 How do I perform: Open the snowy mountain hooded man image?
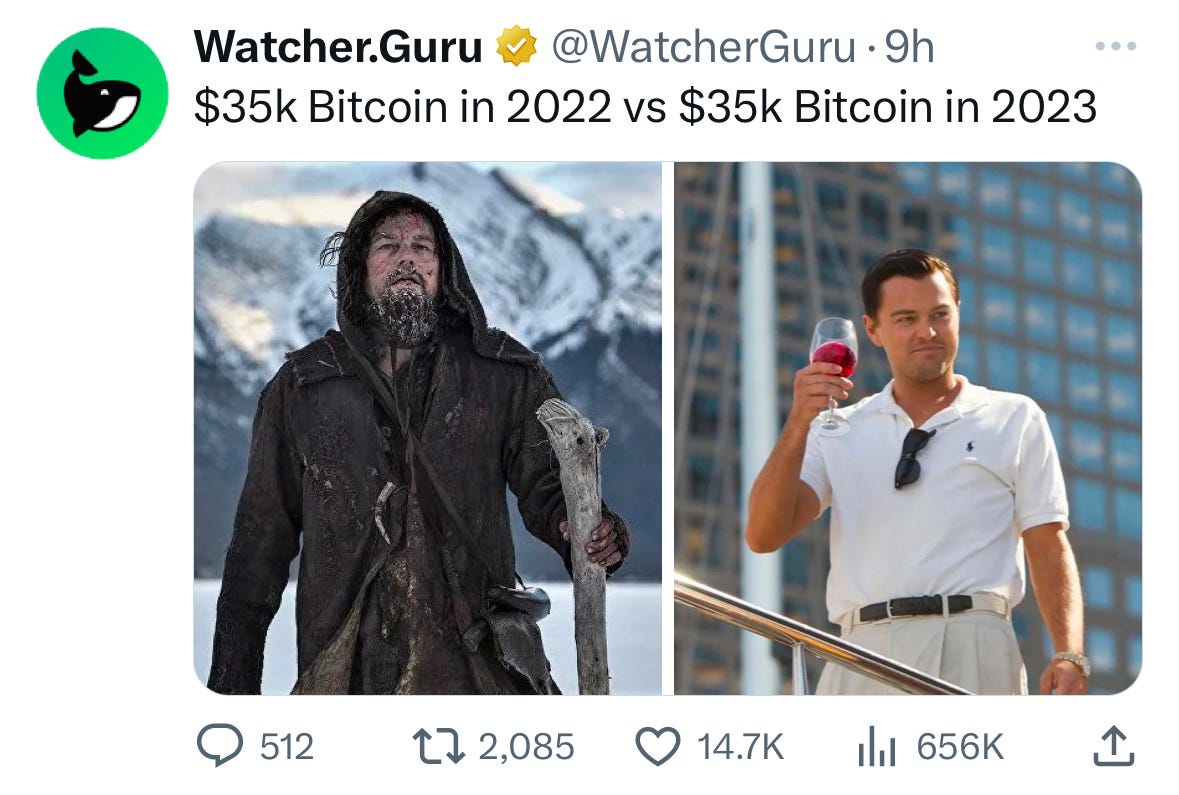click(x=428, y=428)
